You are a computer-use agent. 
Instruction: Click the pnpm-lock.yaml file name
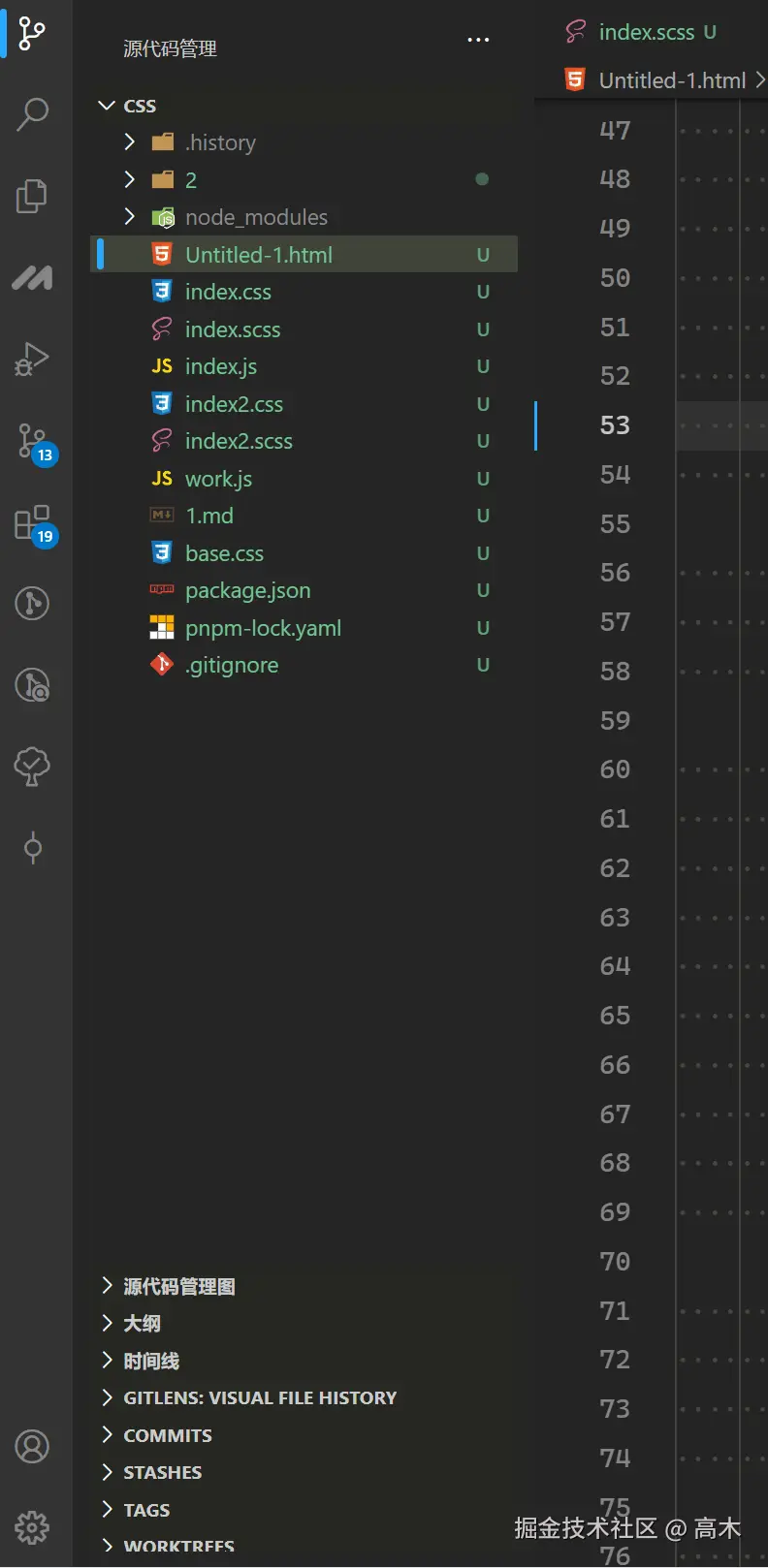[x=263, y=628]
